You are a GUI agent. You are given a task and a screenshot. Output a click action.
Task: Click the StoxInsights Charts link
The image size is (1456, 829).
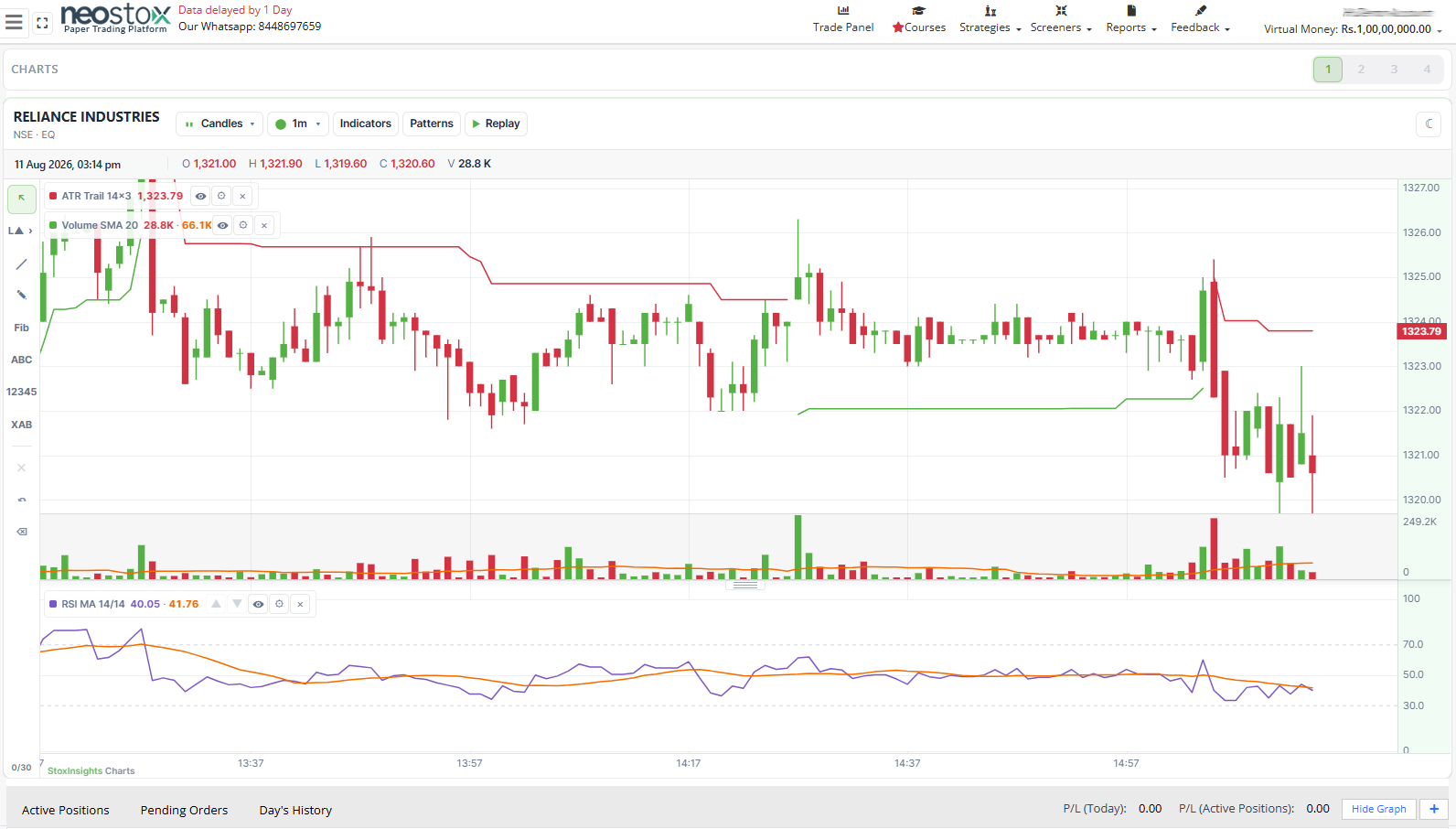(91, 770)
